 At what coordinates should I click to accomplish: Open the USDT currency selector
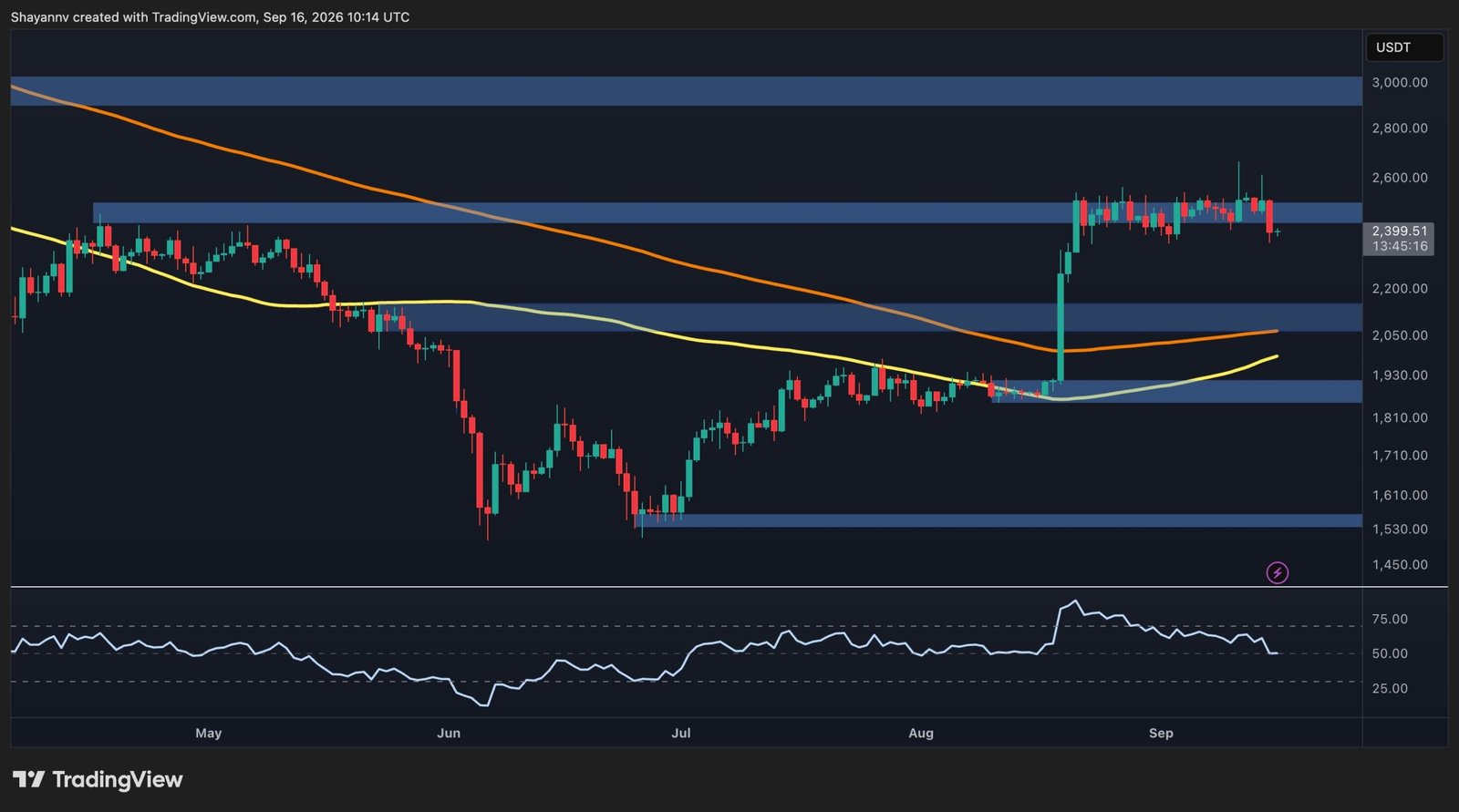coord(1404,47)
